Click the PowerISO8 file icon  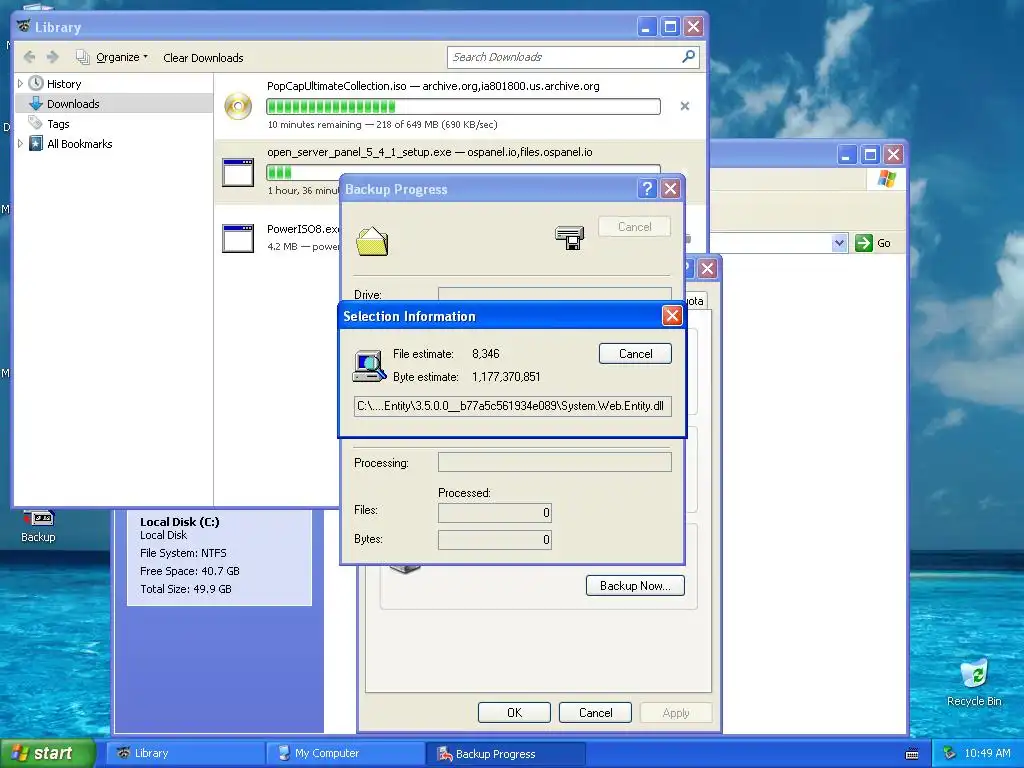coord(238,238)
